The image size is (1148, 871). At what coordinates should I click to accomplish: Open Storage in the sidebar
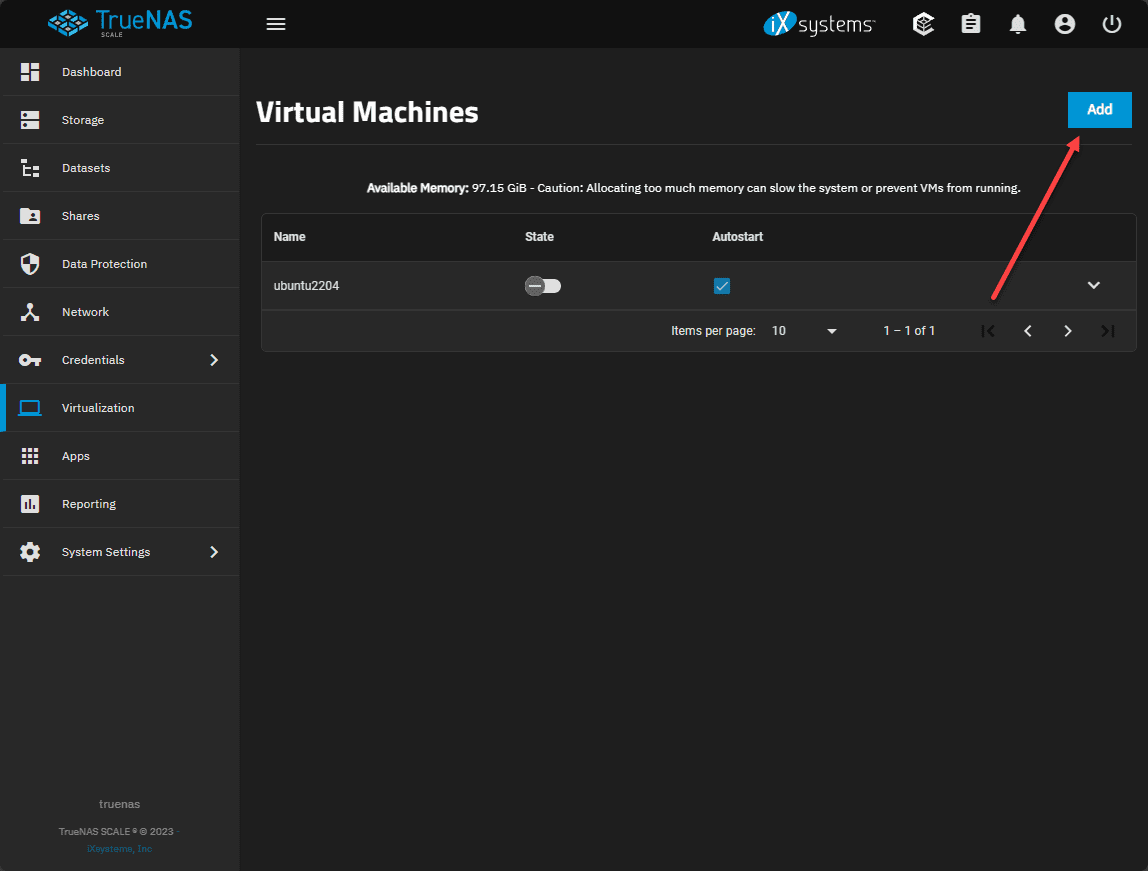point(83,120)
